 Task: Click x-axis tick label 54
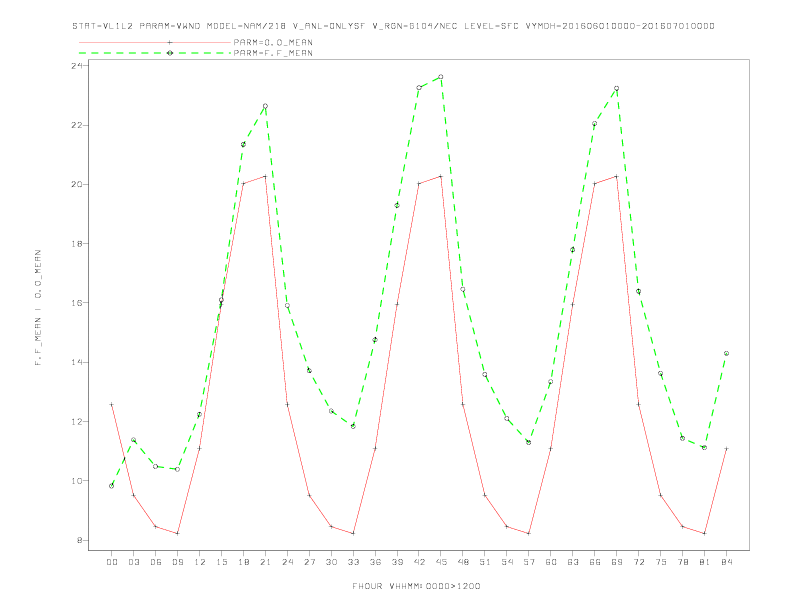point(507,562)
